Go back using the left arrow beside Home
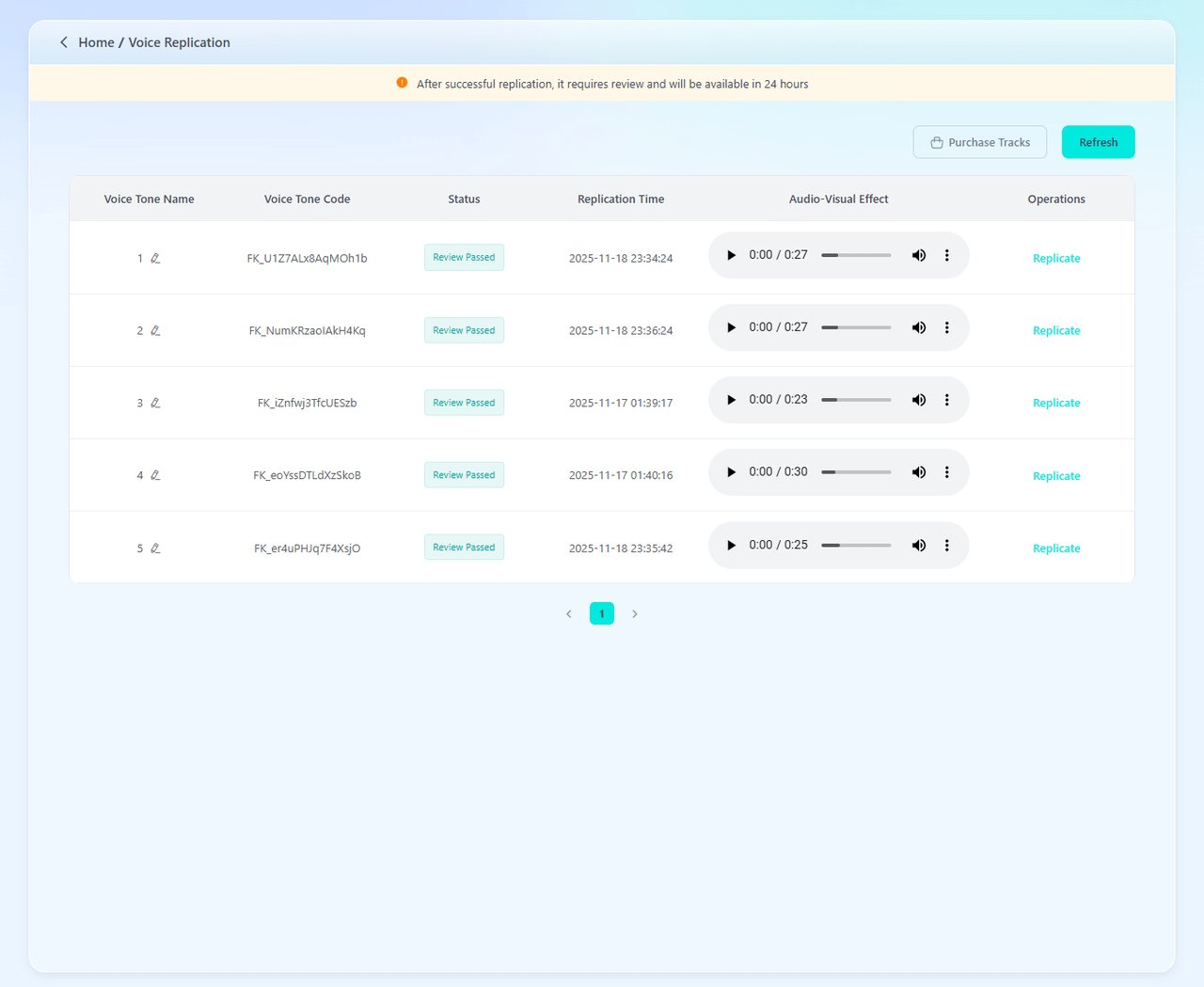Screen dimensions: 1204x987 64,42
